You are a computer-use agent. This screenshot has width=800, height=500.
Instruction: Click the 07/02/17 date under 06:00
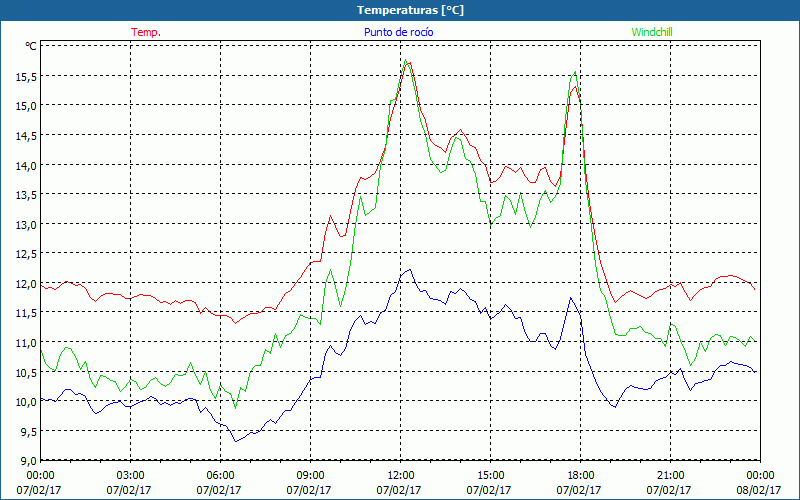(219, 490)
